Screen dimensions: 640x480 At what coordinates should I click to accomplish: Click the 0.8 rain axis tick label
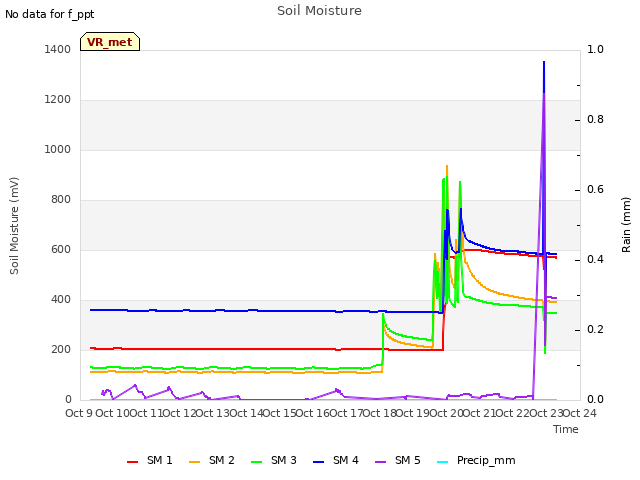[595, 120]
